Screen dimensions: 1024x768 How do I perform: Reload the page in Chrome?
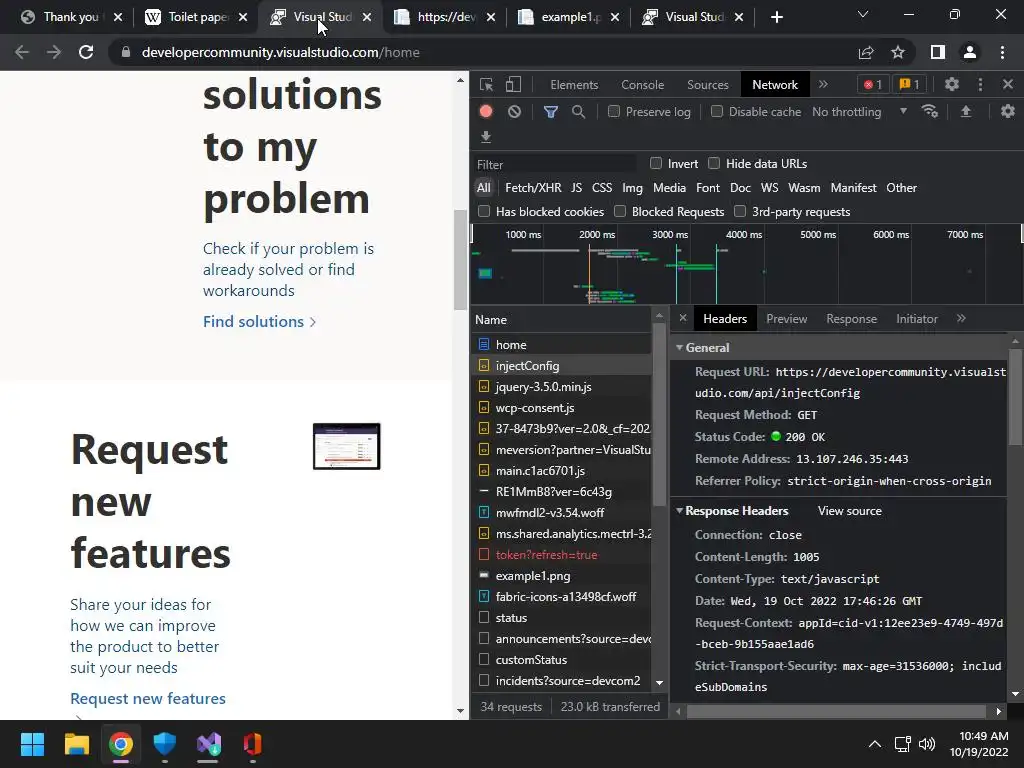pyautogui.click(x=86, y=52)
